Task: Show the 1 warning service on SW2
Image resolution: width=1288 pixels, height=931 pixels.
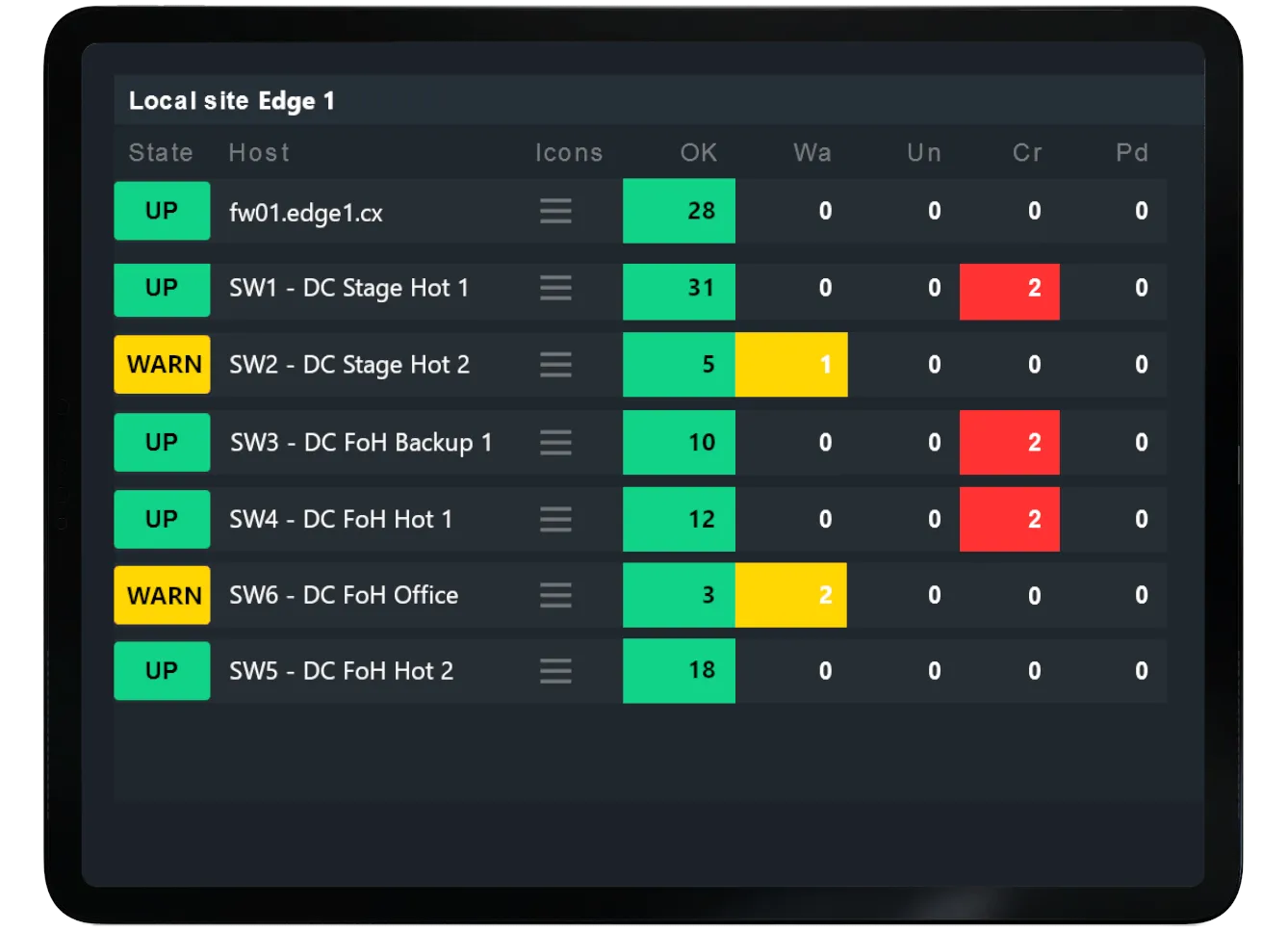Action: coord(790,364)
